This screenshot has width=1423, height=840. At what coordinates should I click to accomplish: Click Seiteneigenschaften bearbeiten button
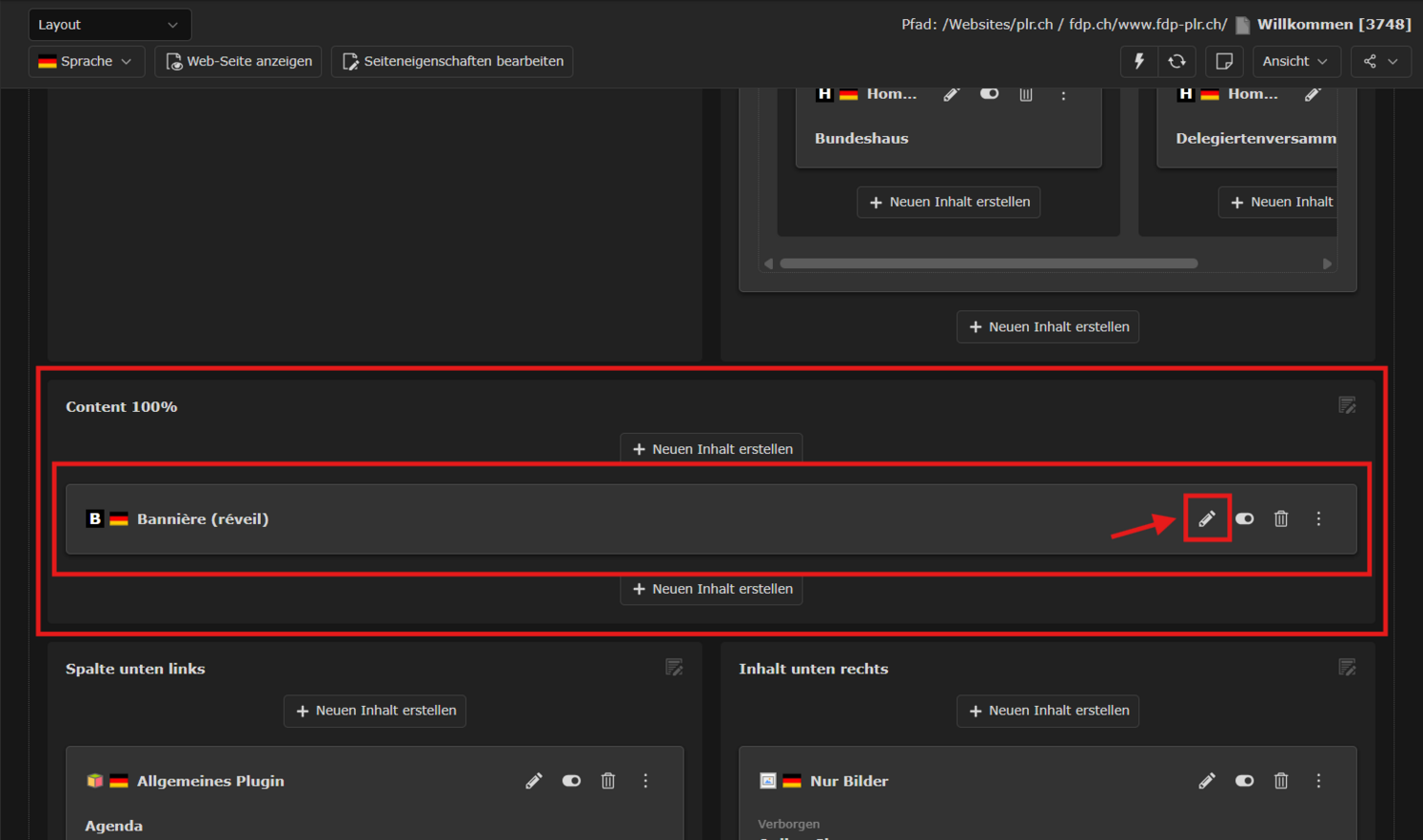(452, 61)
